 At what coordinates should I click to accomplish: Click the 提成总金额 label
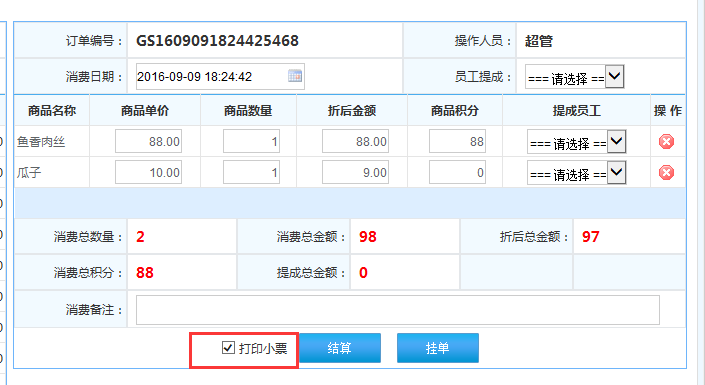point(311,273)
